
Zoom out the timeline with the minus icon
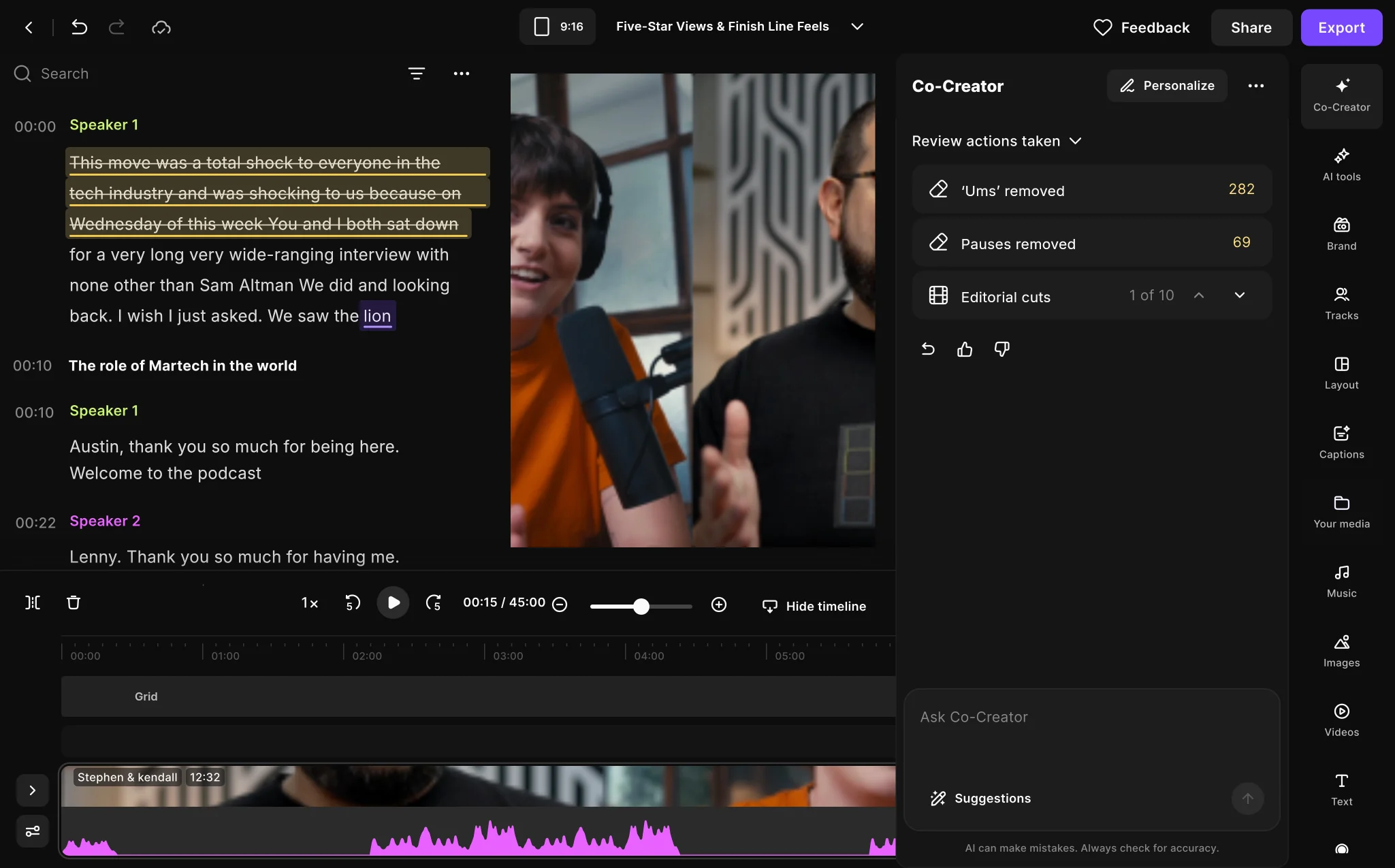tap(560, 605)
